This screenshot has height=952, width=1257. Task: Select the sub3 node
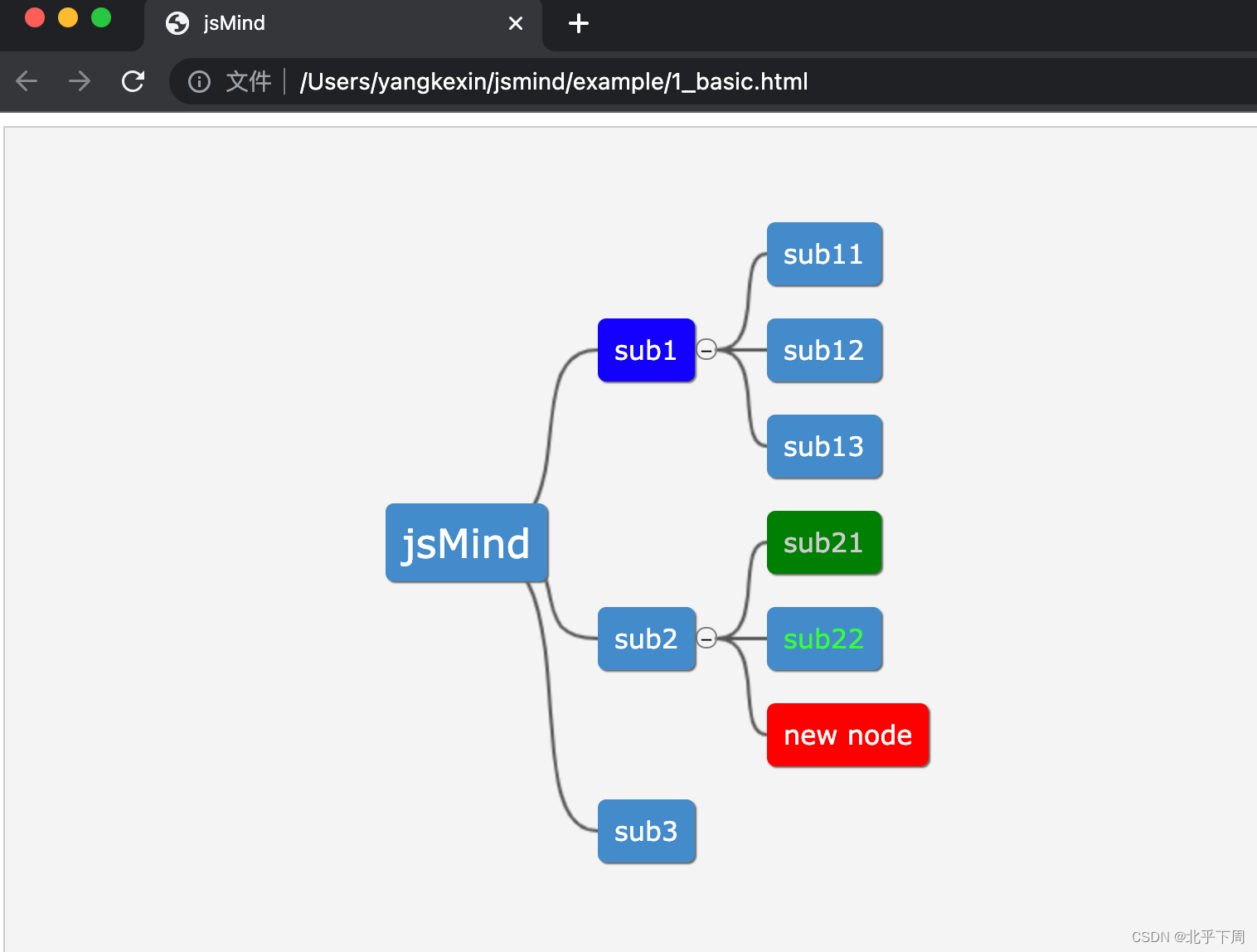(647, 831)
